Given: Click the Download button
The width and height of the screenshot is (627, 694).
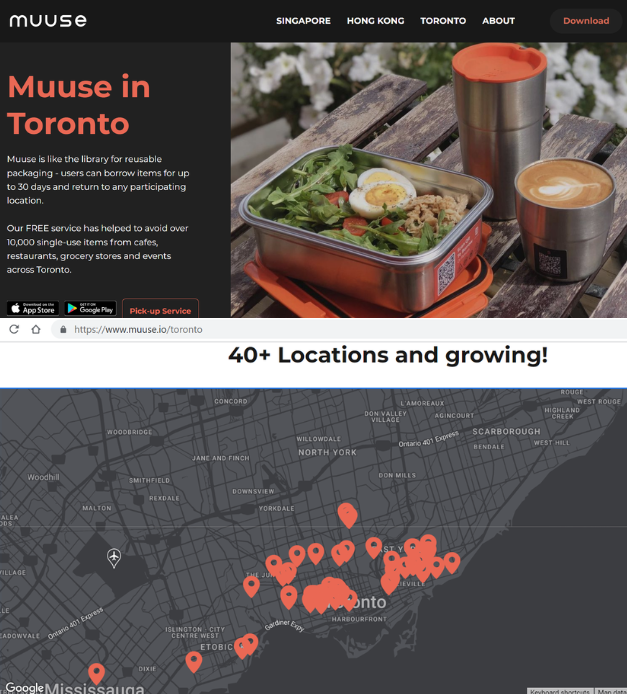Looking at the screenshot, I should (586, 21).
